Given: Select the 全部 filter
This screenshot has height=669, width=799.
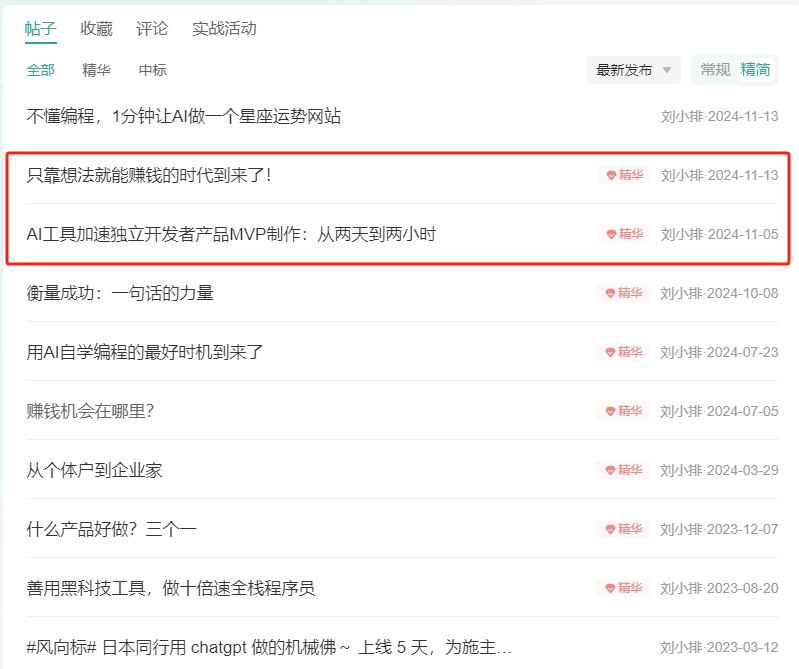Looking at the screenshot, I should pos(40,70).
